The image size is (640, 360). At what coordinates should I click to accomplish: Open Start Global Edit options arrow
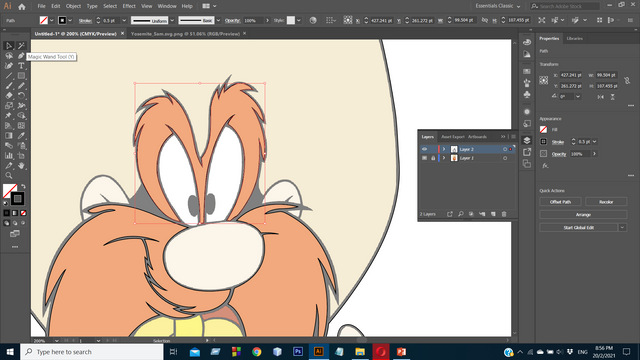click(x=622, y=228)
